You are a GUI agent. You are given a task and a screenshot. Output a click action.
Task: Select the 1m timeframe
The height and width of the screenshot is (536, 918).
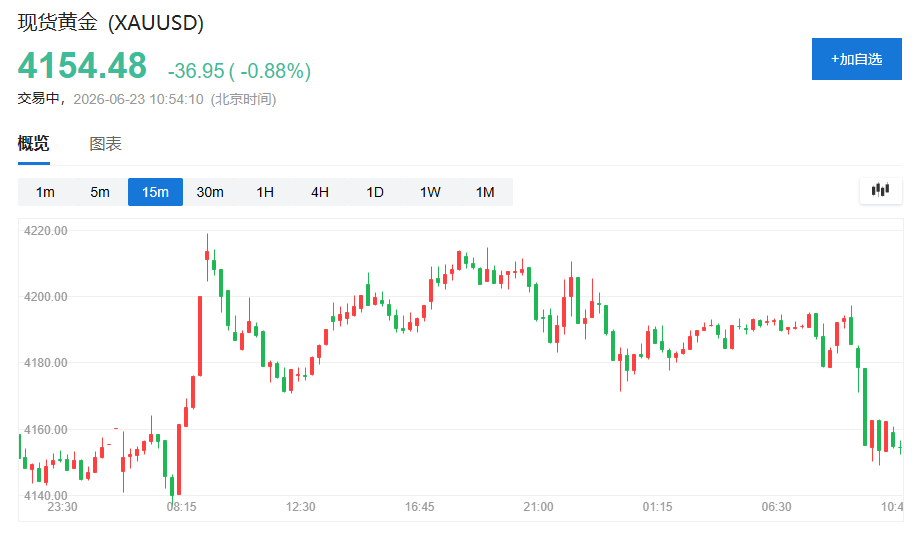click(x=45, y=192)
